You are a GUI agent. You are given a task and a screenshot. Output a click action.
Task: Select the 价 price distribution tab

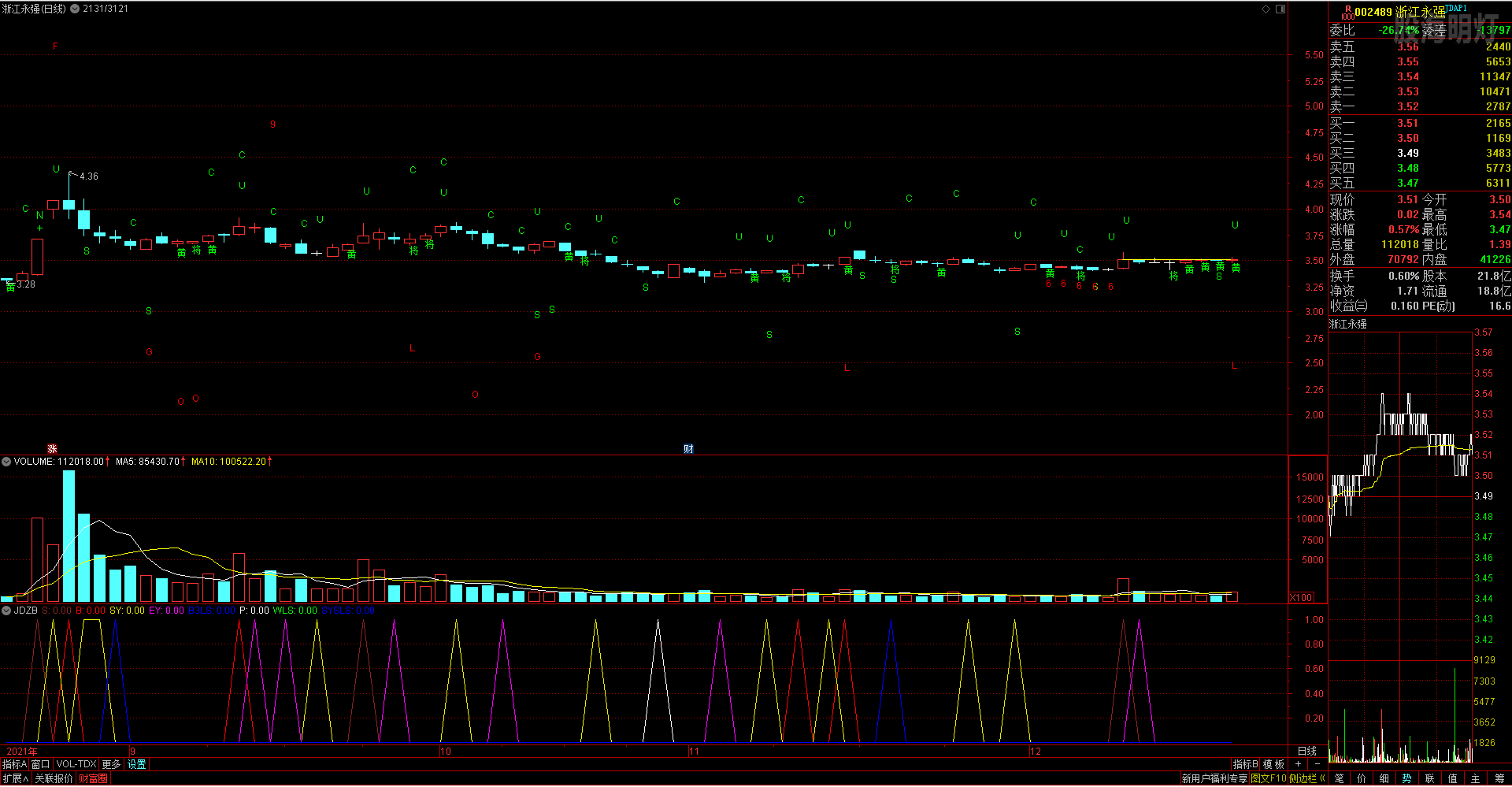tap(1362, 778)
